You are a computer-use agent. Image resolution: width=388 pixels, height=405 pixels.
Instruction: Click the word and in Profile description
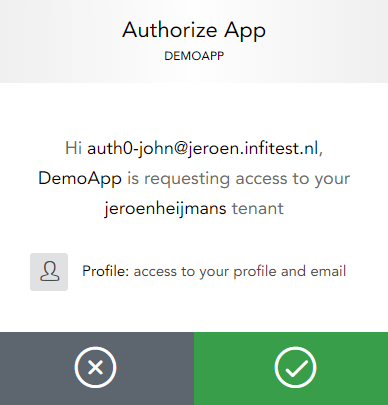pyautogui.click(x=293, y=271)
